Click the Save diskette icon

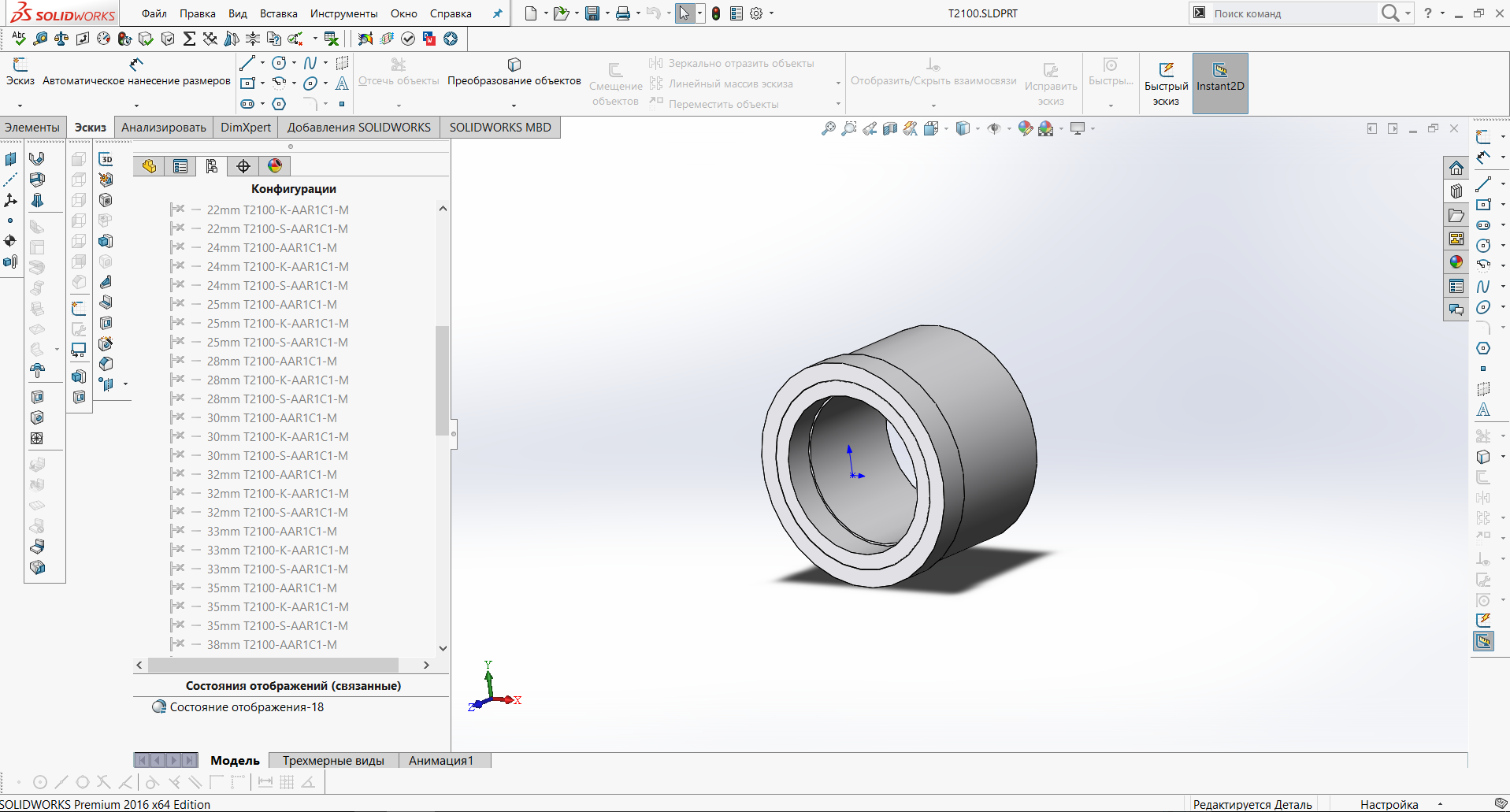(592, 13)
